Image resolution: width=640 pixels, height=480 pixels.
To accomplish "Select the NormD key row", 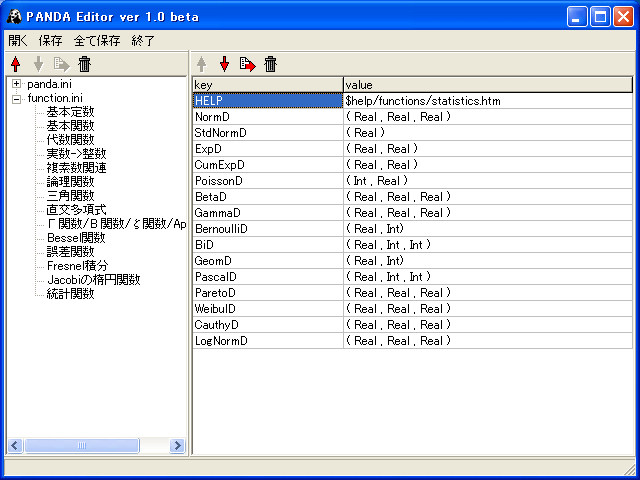I will [x=268, y=117].
